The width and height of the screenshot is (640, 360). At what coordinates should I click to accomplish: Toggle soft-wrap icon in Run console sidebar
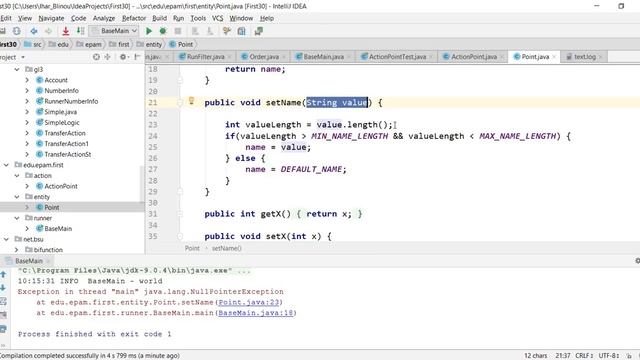[x=3, y=302]
